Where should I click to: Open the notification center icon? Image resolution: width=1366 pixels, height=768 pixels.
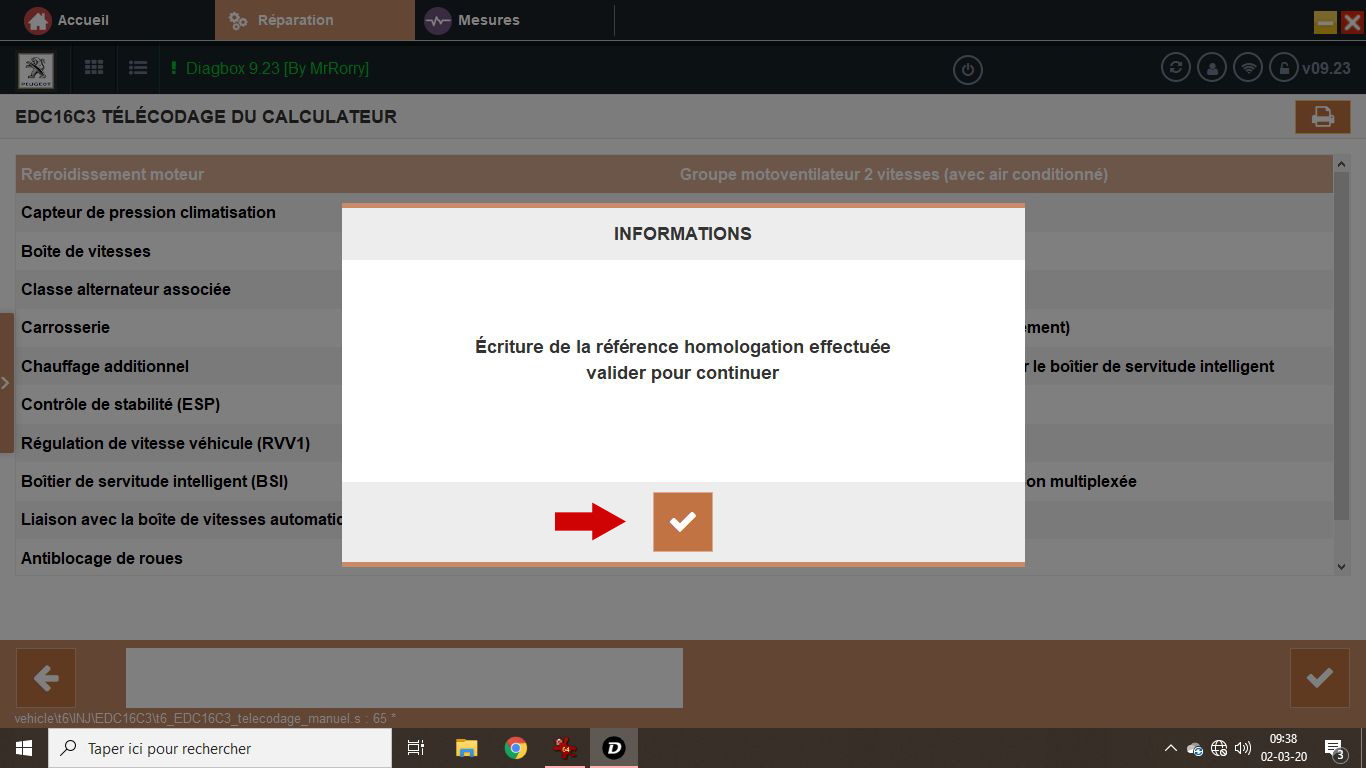(x=1334, y=748)
